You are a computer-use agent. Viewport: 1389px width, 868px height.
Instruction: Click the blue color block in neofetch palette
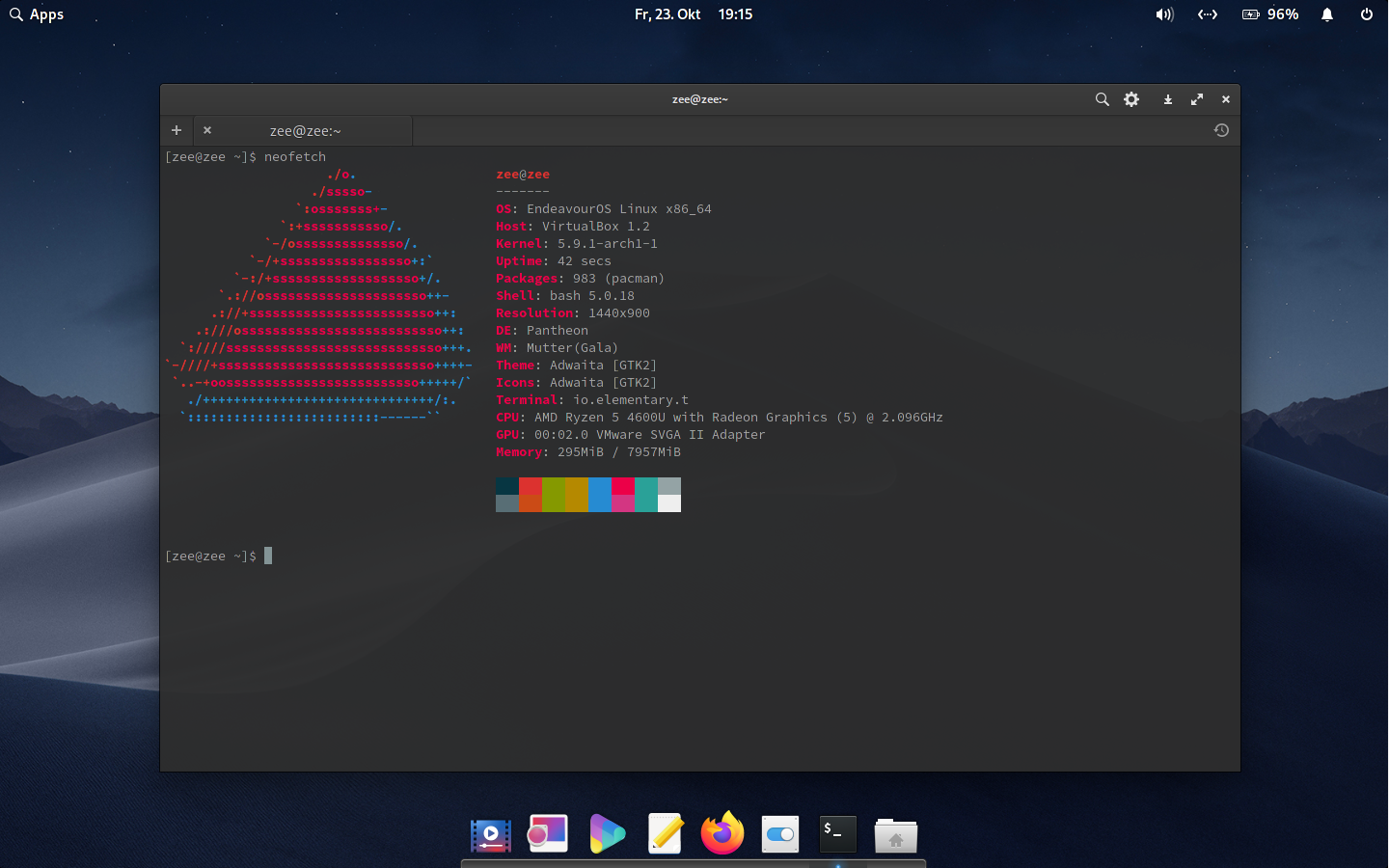[x=600, y=495]
